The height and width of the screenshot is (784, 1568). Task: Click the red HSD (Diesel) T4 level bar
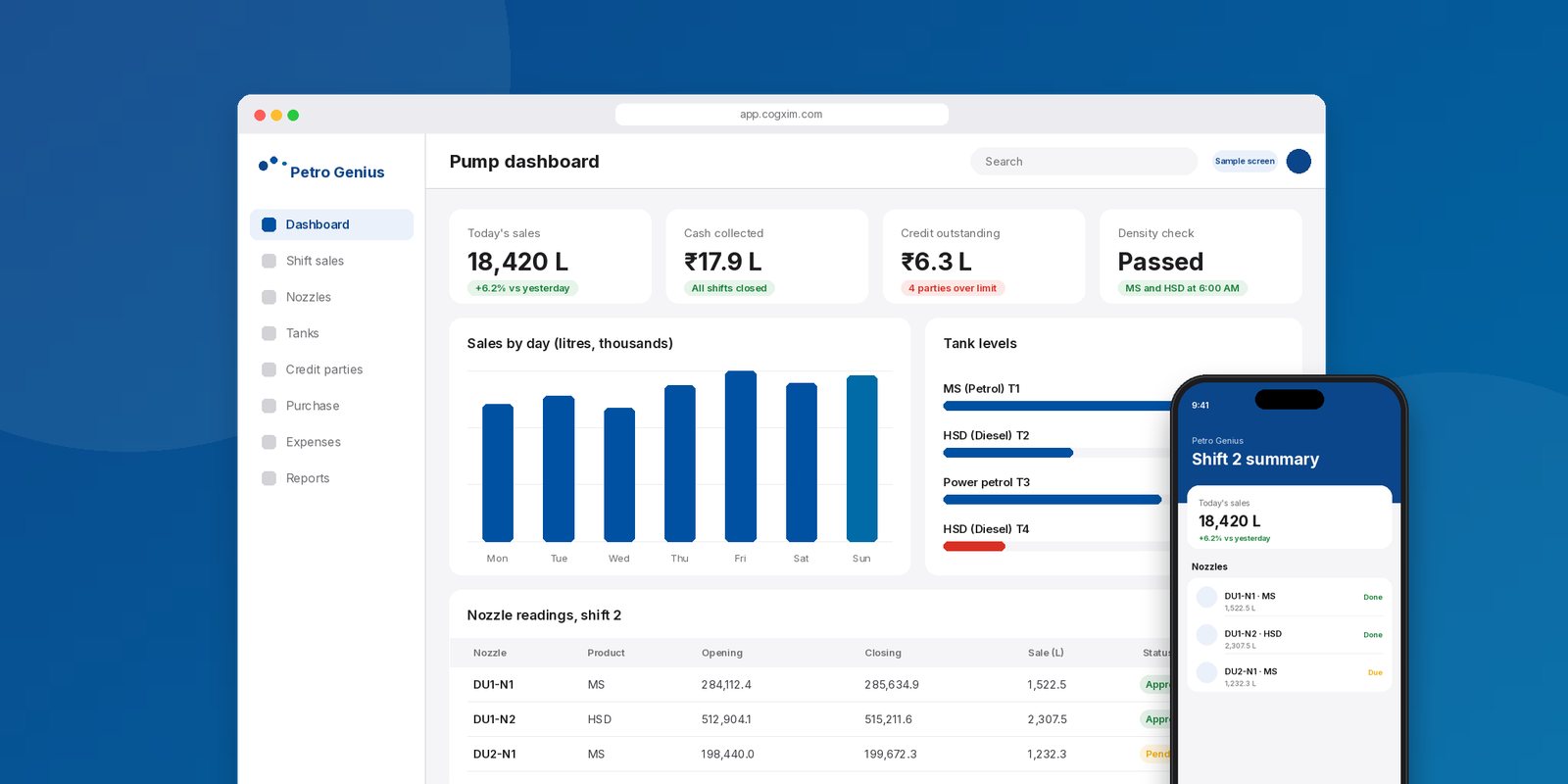pyautogui.click(x=973, y=547)
